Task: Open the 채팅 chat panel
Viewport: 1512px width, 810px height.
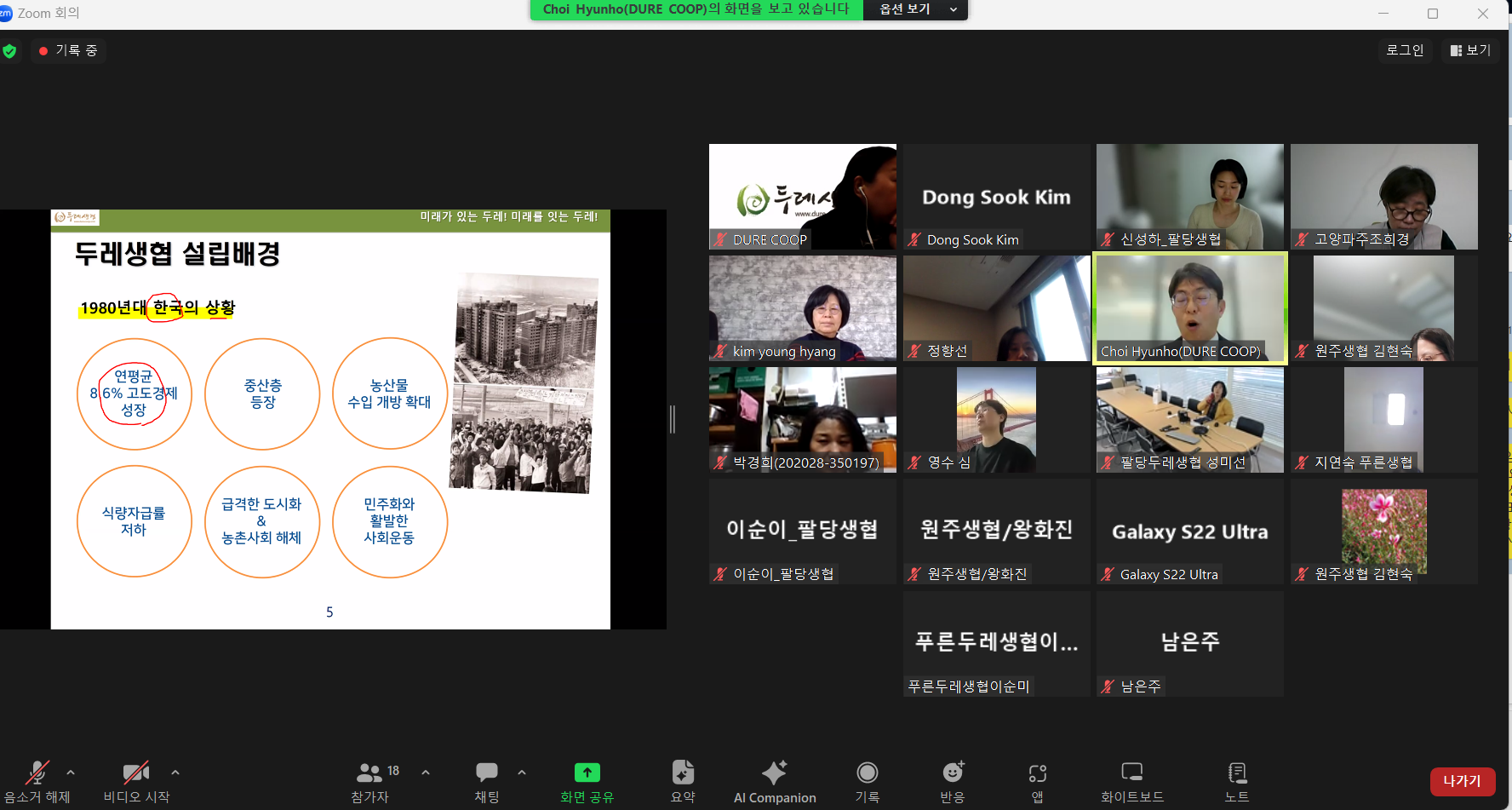Action: [x=487, y=773]
